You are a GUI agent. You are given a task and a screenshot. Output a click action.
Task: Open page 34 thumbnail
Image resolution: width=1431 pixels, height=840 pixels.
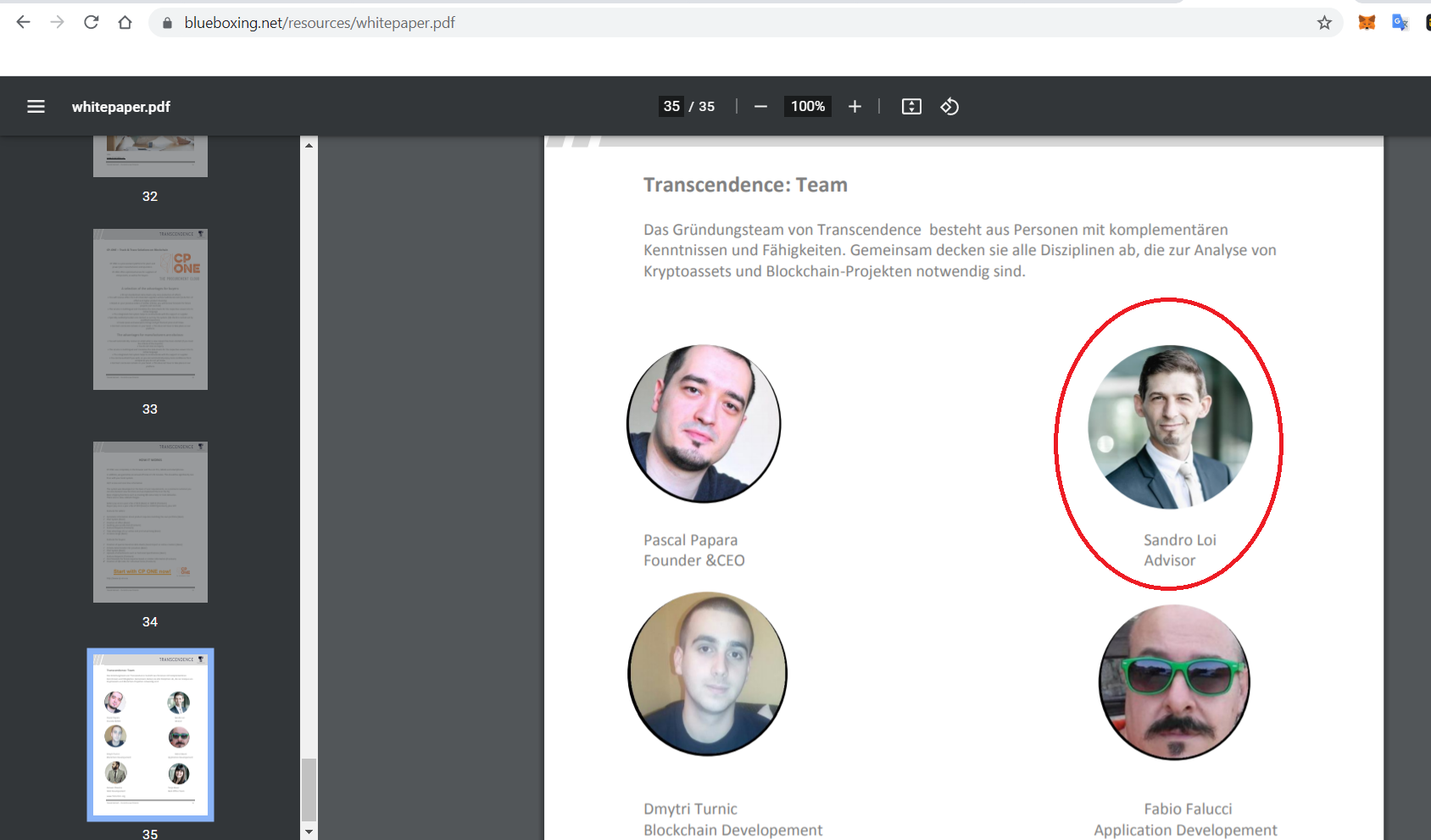click(x=150, y=522)
